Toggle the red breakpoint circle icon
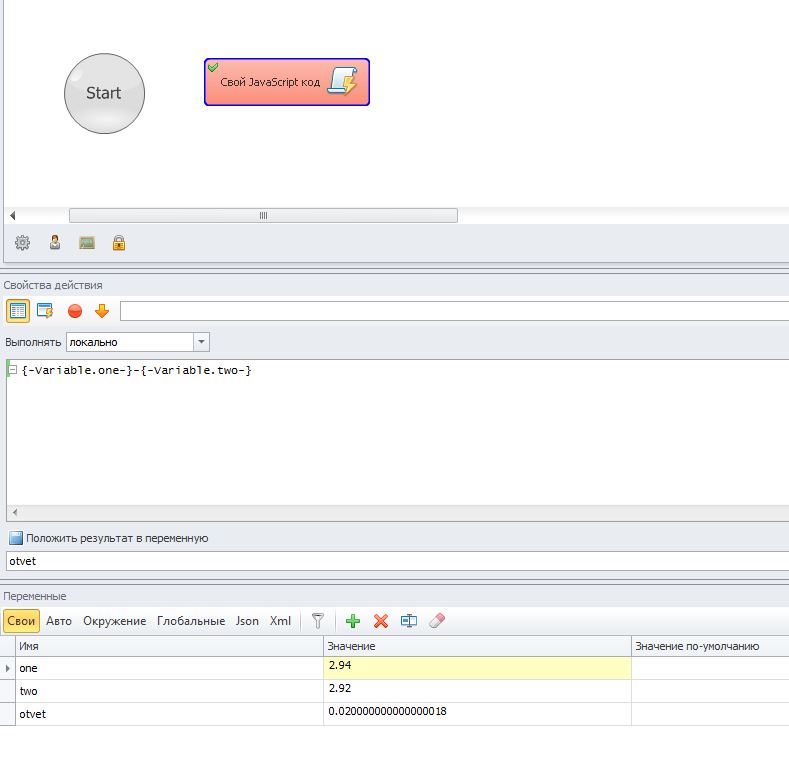The width and height of the screenshot is (789, 768). (75, 311)
